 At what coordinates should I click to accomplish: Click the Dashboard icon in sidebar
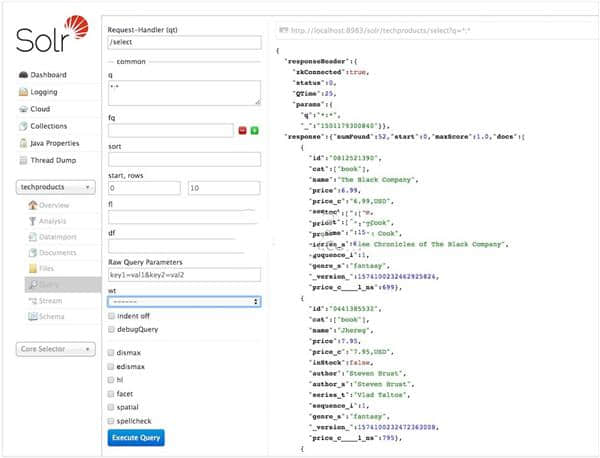coord(22,75)
